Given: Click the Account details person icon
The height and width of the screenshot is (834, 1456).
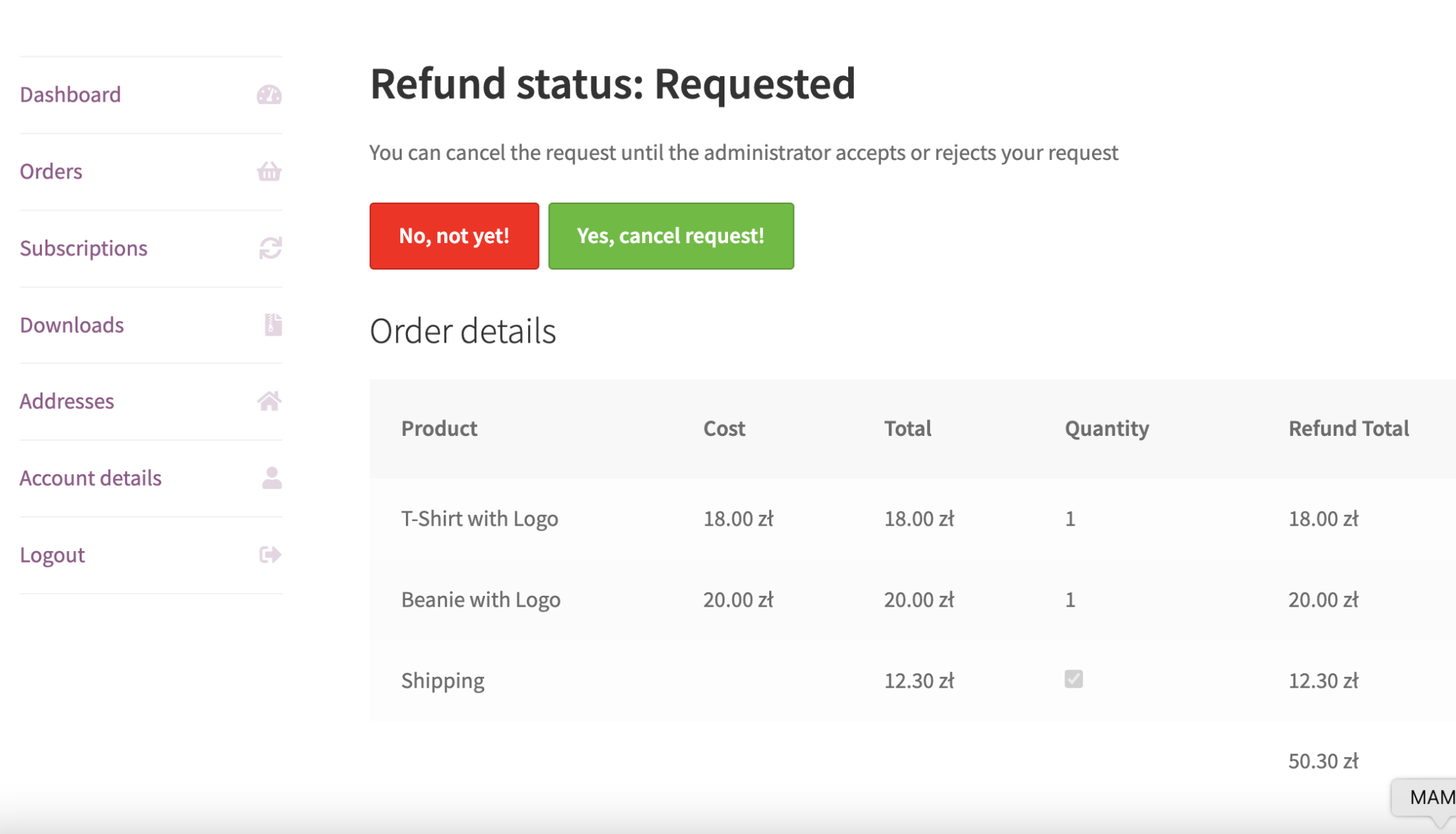Looking at the screenshot, I should (269, 478).
